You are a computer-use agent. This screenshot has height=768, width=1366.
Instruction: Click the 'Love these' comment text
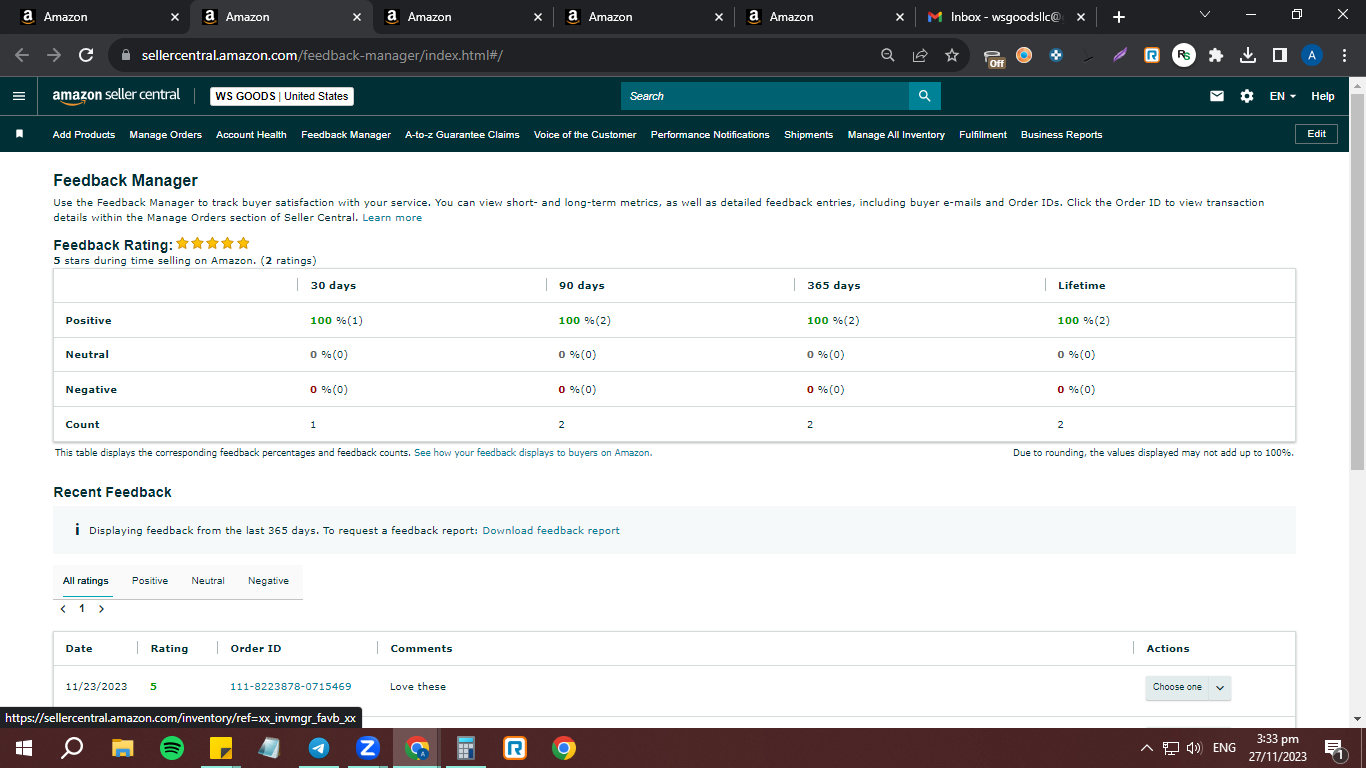[418, 686]
